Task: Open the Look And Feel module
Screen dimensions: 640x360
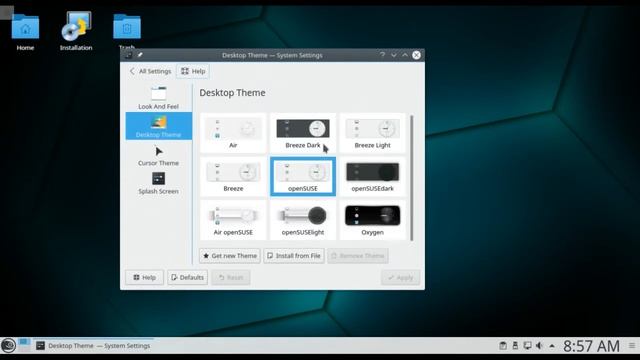Action: tap(158, 98)
